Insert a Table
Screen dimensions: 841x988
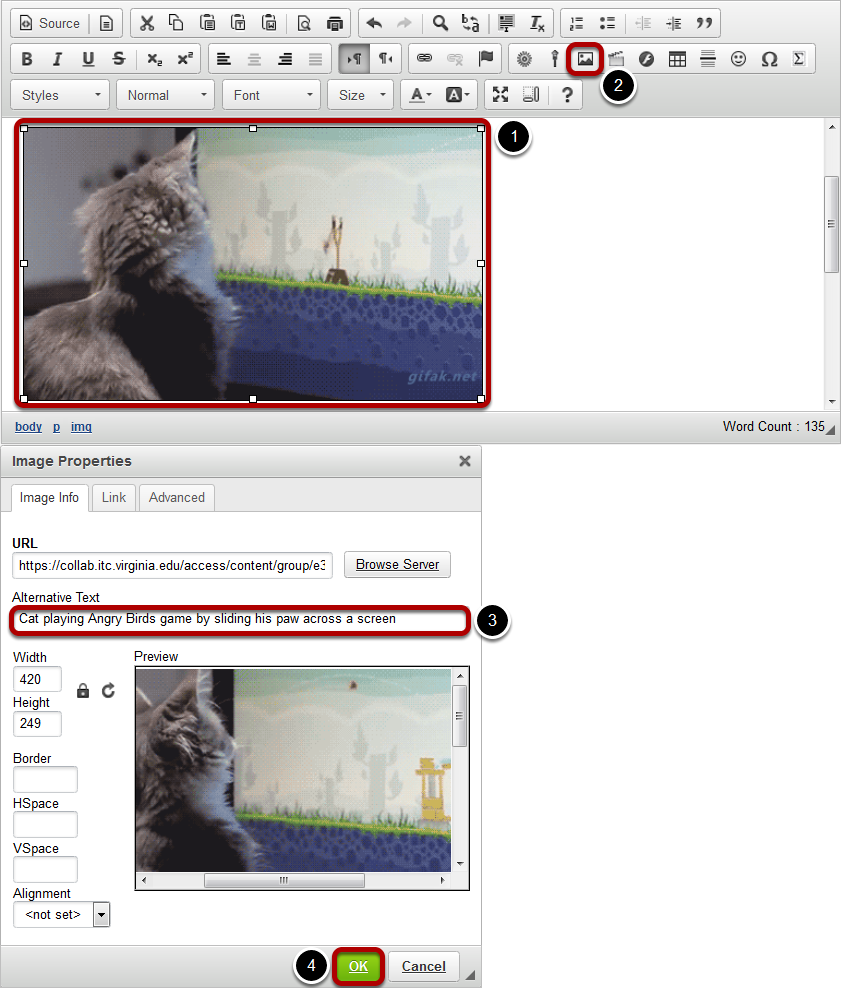tap(677, 59)
